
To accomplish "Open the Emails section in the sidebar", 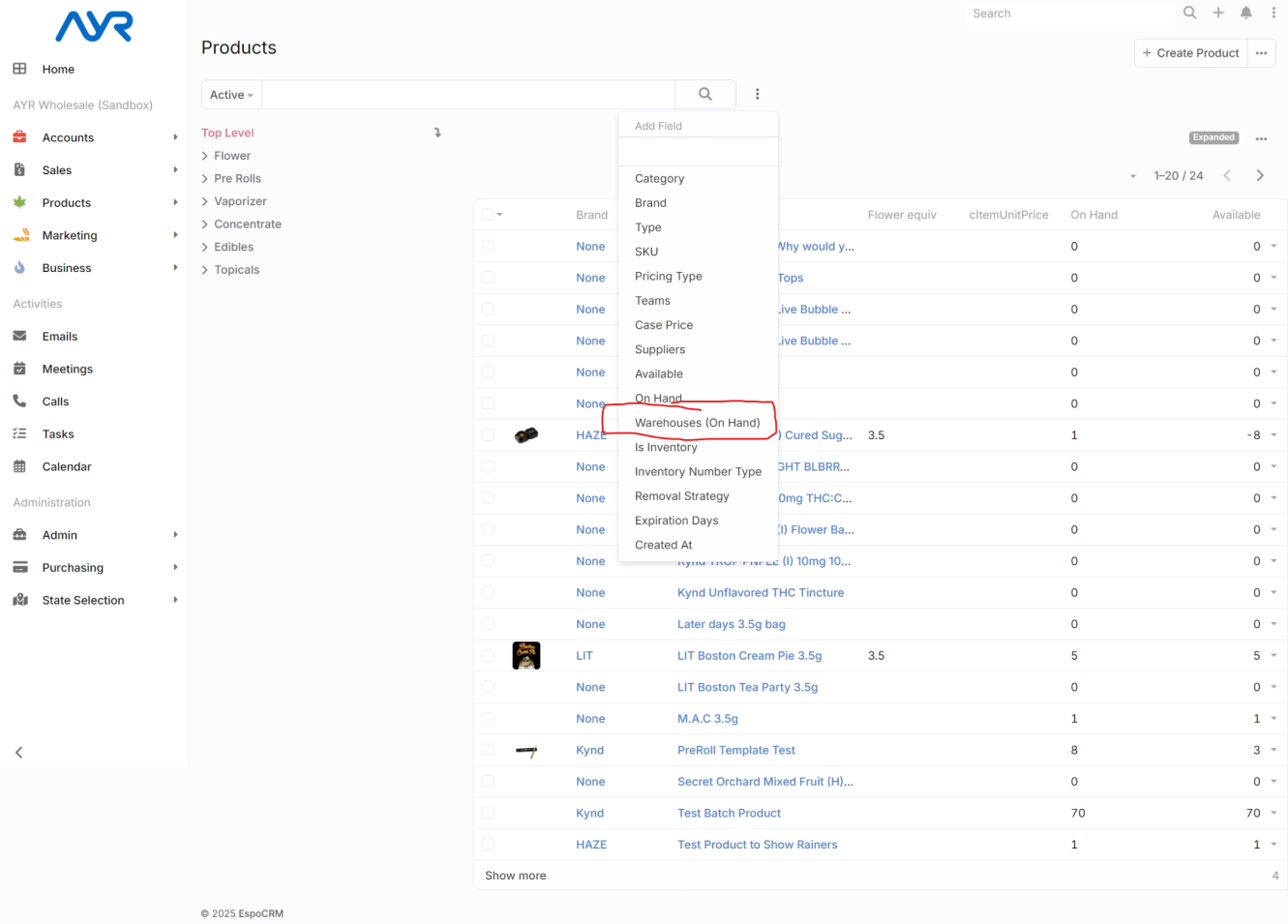I will click(x=59, y=337).
